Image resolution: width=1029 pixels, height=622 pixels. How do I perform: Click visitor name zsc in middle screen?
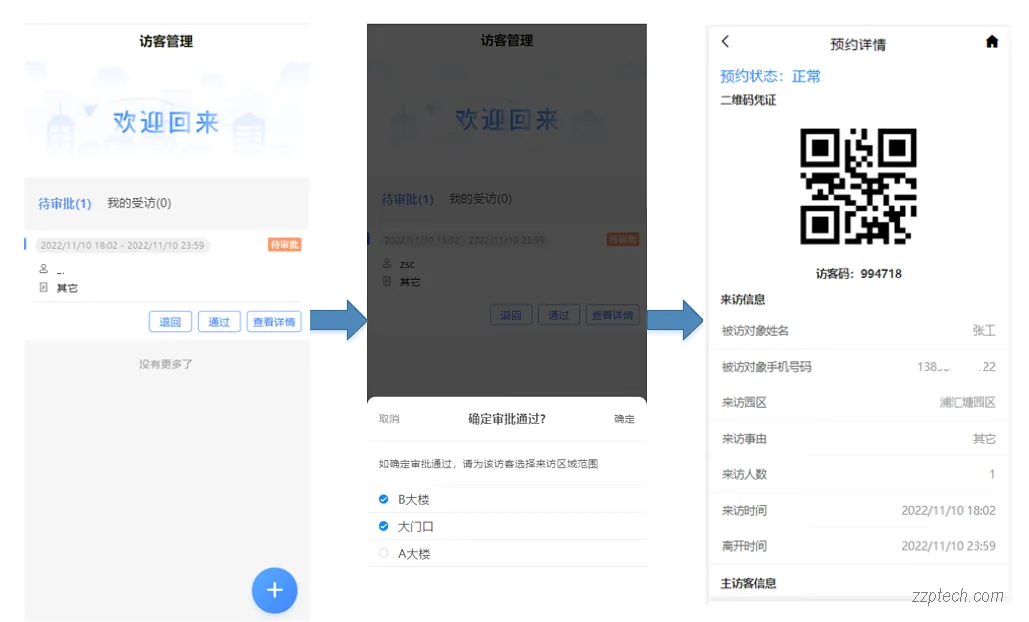coord(407,264)
